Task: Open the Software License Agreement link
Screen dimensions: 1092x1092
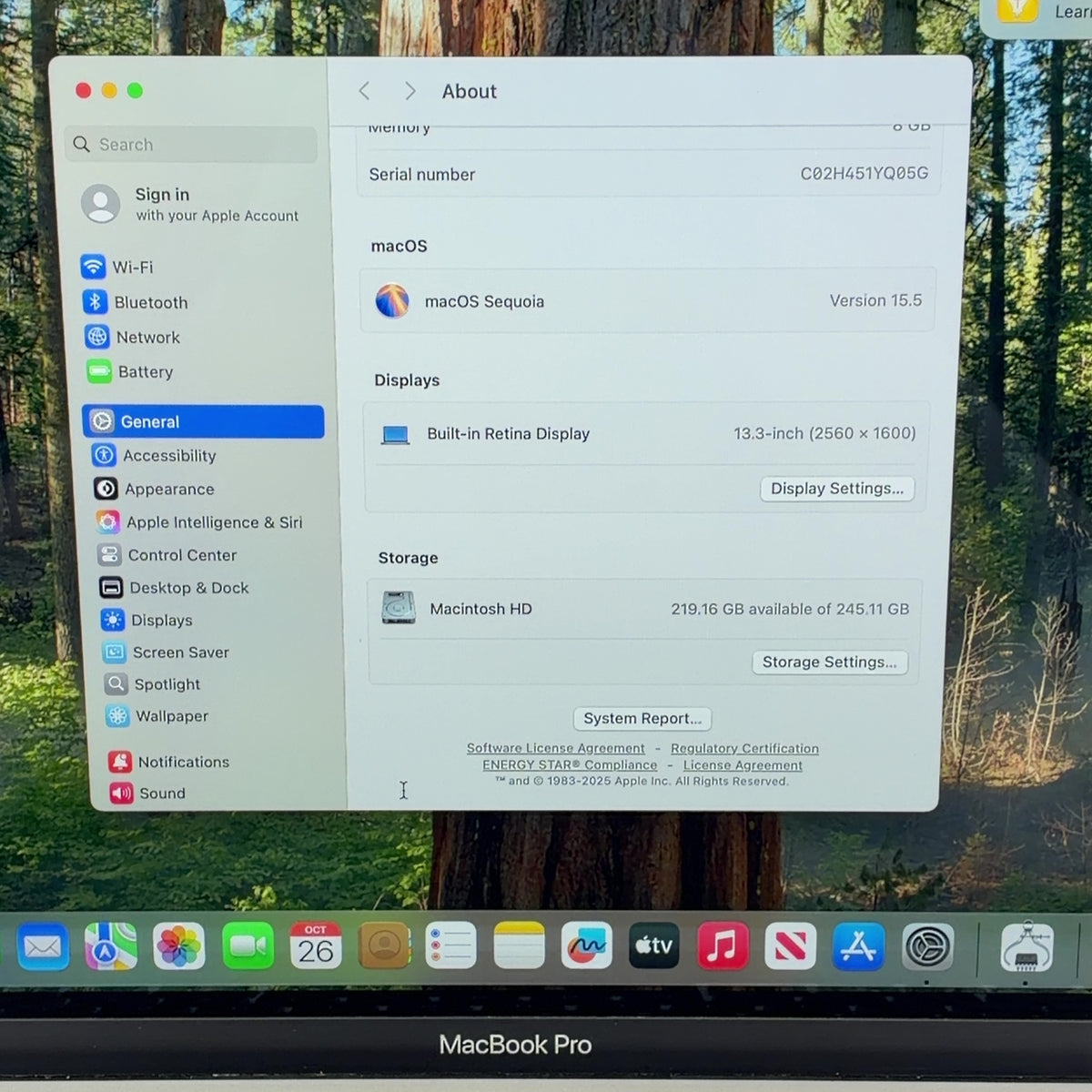Action: tap(555, 749)
